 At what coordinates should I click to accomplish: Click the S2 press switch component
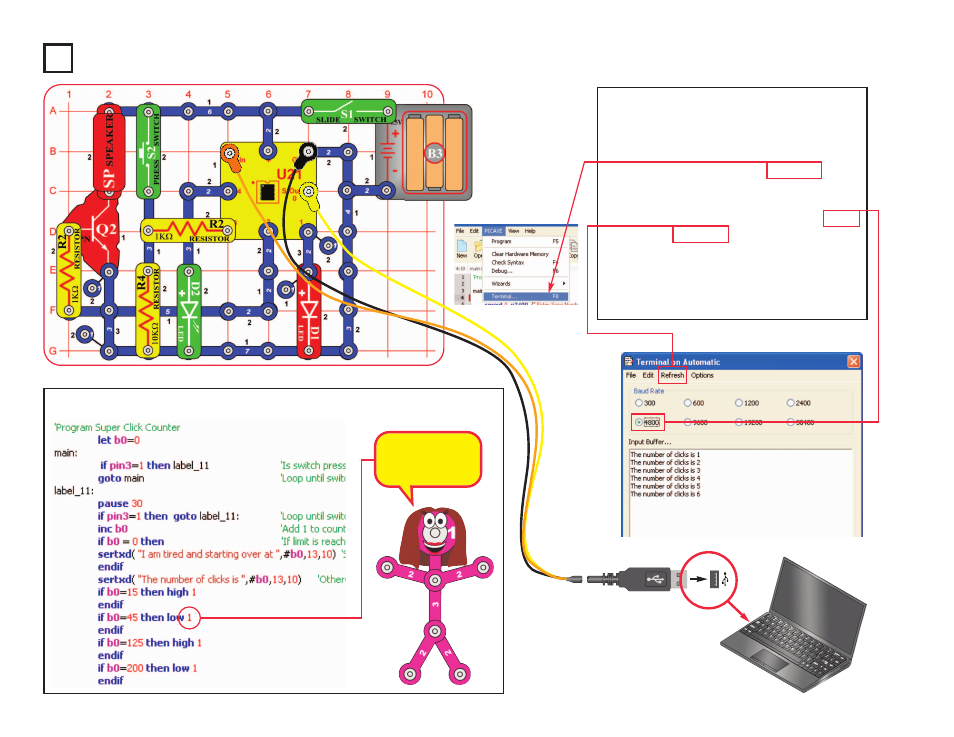[x=148, y=151]
